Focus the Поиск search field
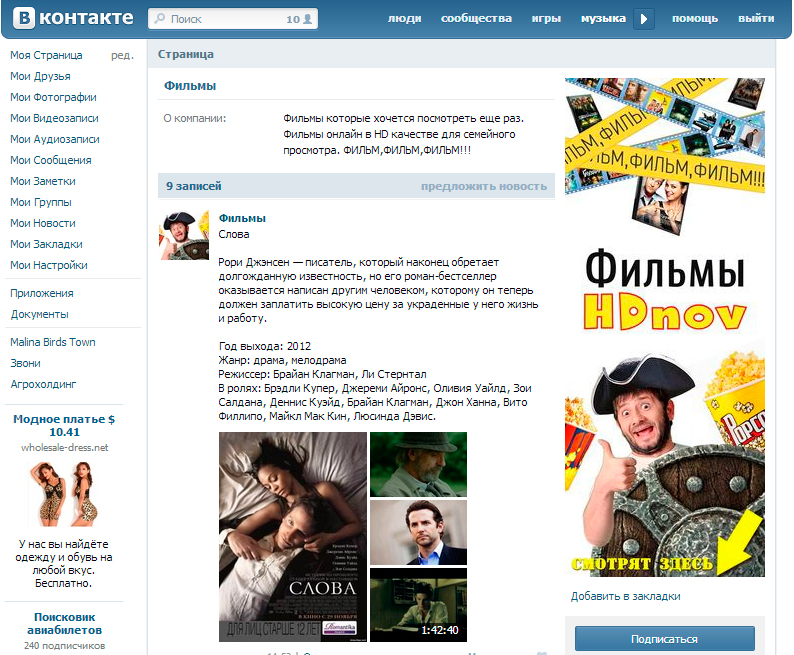The image size is (794, 655). (x=233, y=19)
